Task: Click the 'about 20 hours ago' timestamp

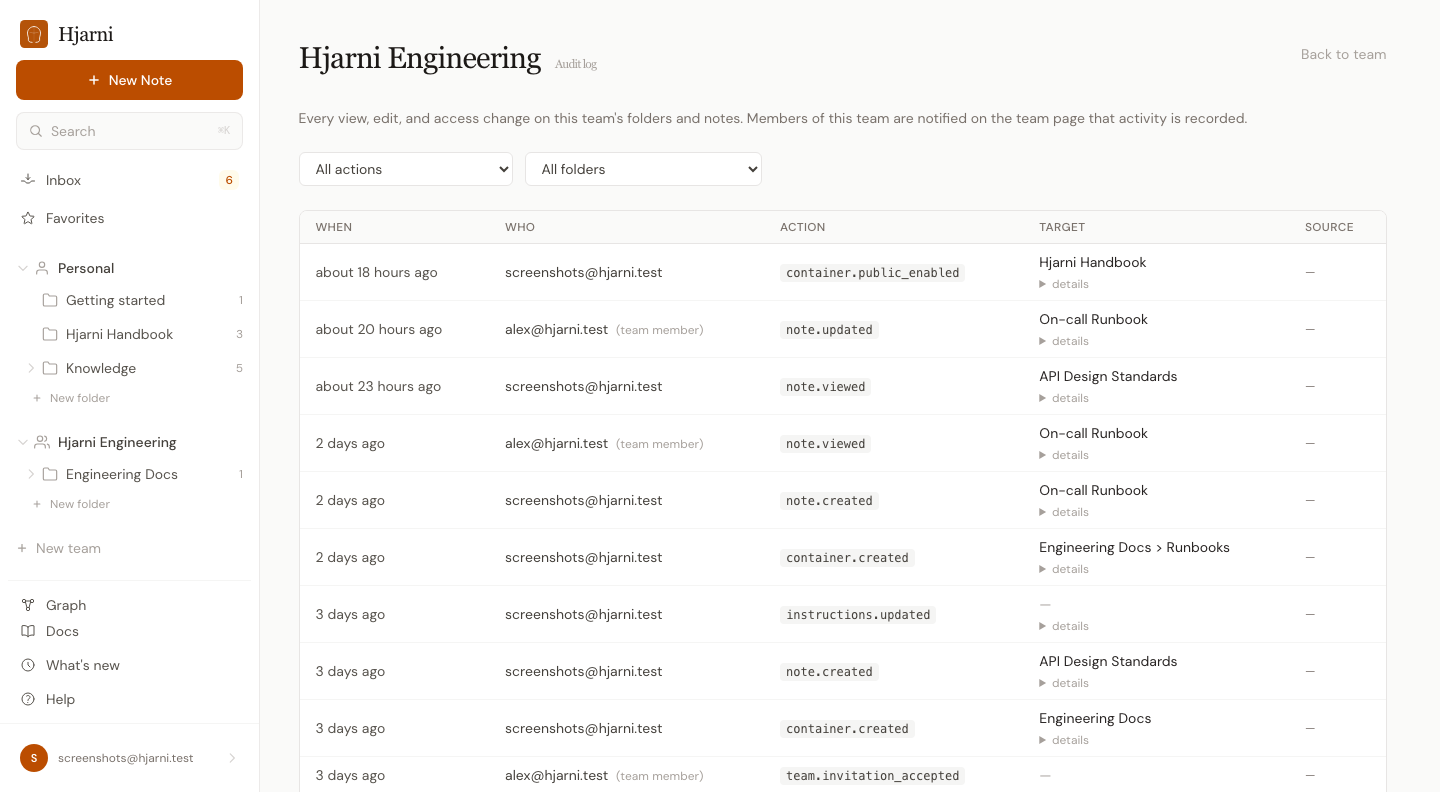Action: pos(379,329)
